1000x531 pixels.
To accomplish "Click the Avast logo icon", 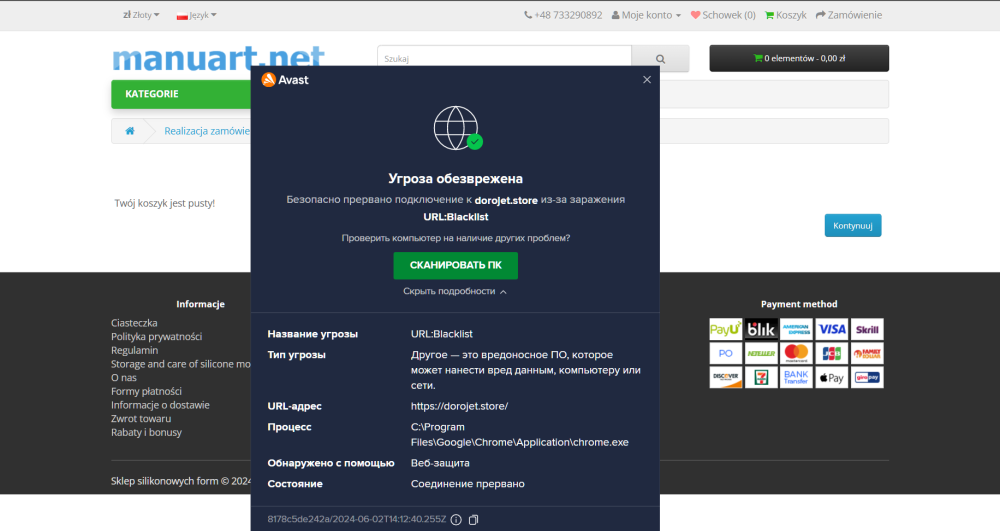I will point(268,80).
